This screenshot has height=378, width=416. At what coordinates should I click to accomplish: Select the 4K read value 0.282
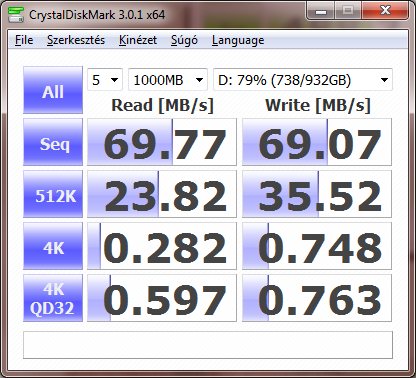pos(162,246)
